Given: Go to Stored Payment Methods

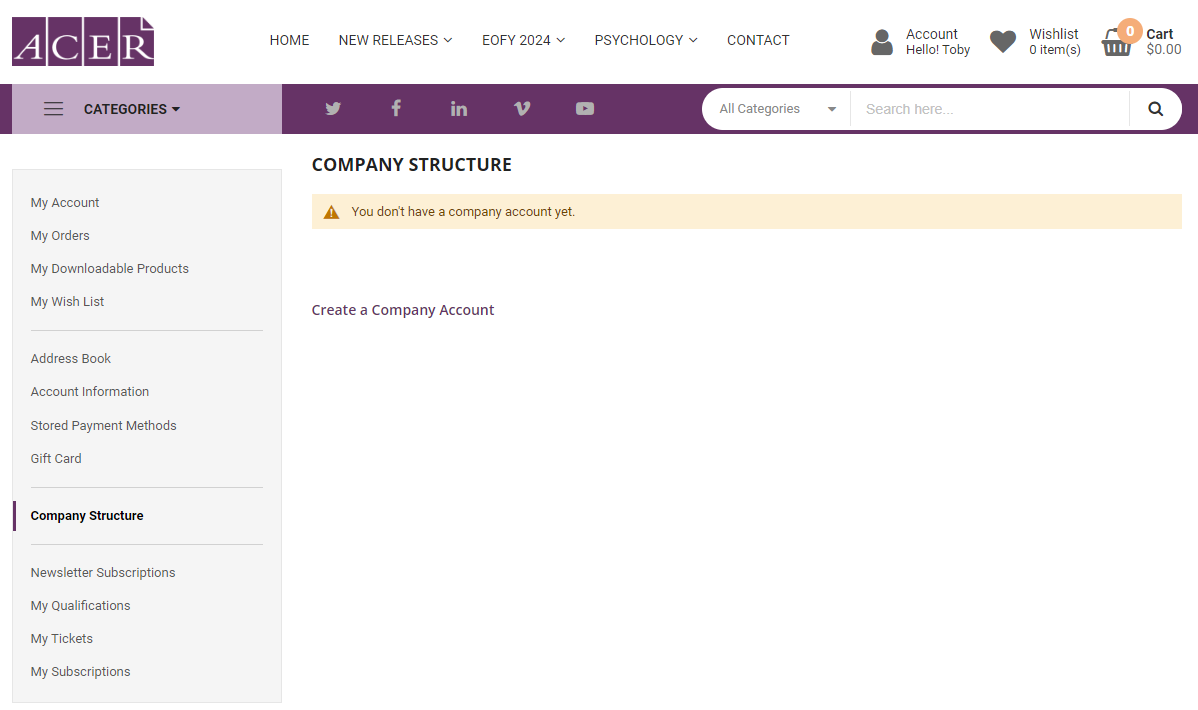Looking at the screenshot, I should click(103, 425).
